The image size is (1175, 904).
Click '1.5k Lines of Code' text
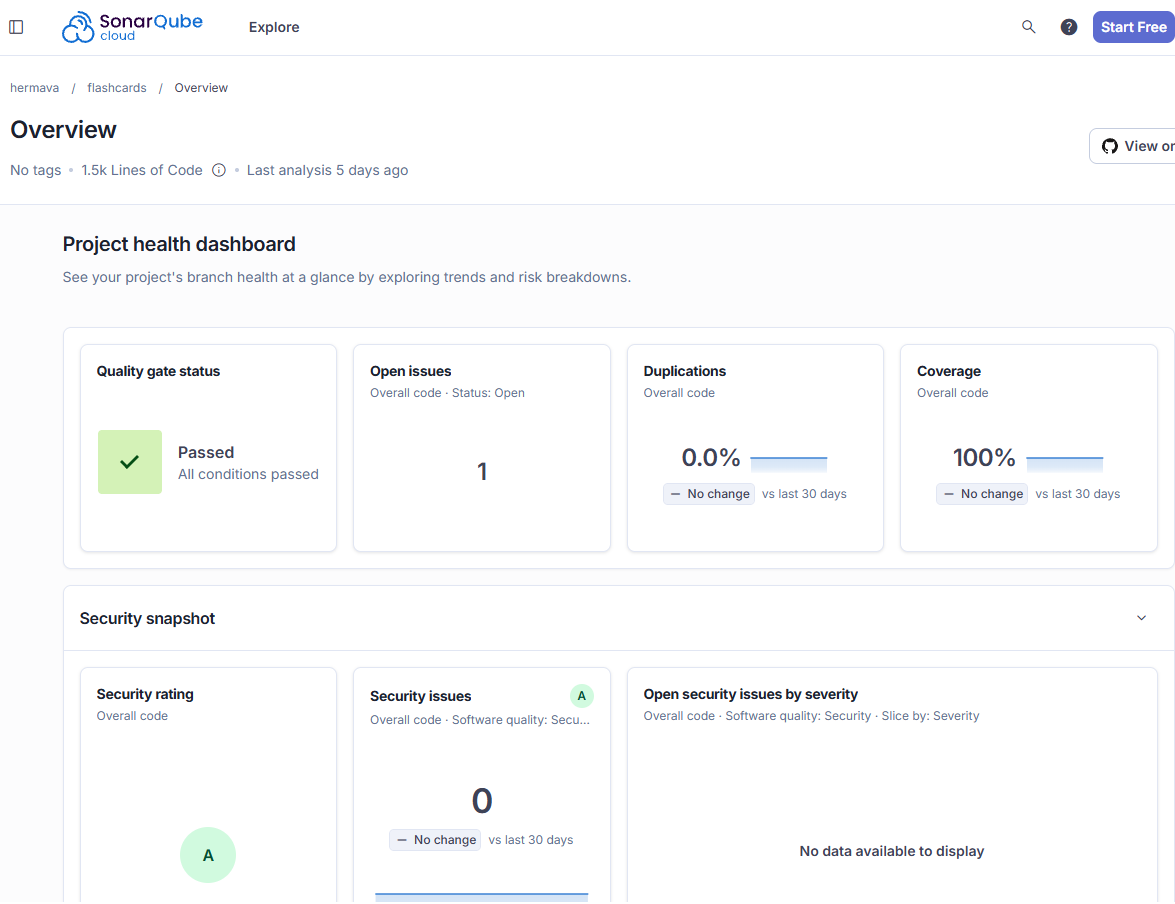[142, 170]
